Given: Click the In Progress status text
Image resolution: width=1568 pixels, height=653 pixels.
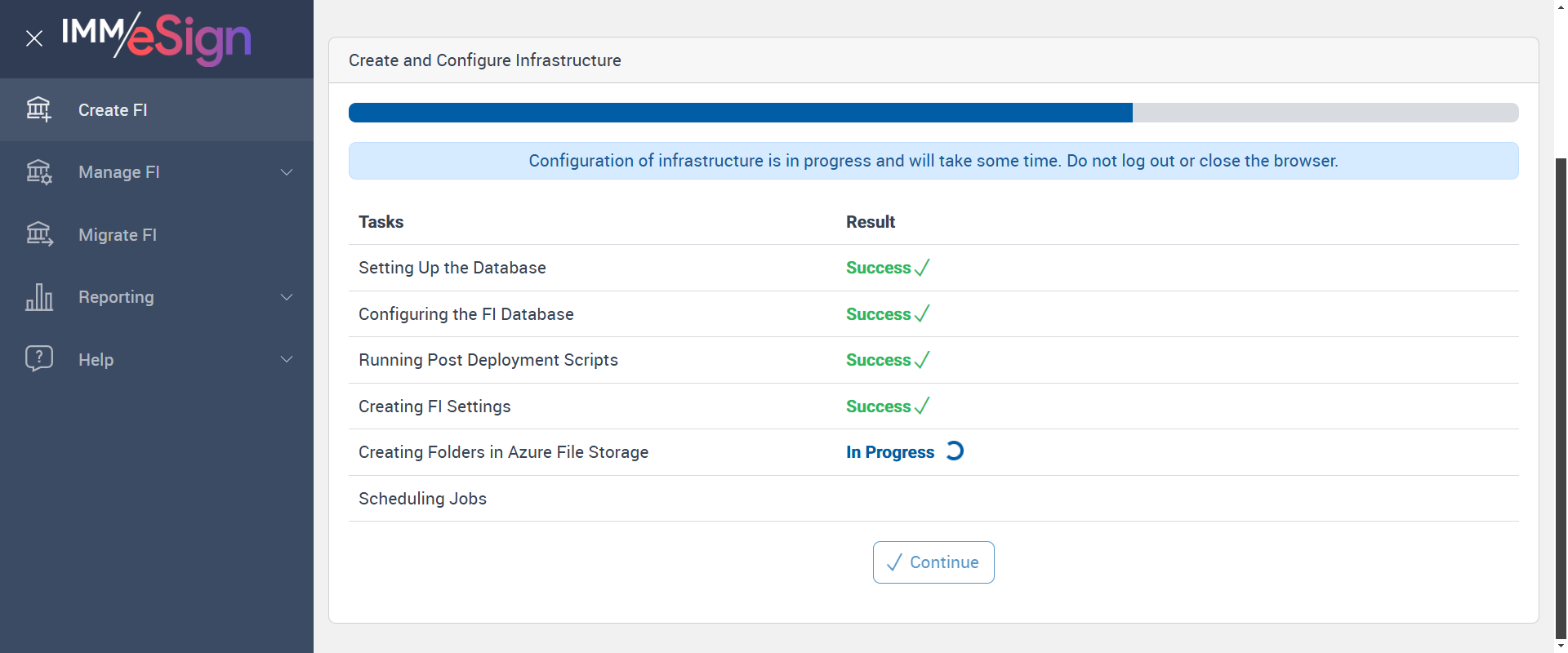Looking at the screenshot, I should click(x=889, y=452).
